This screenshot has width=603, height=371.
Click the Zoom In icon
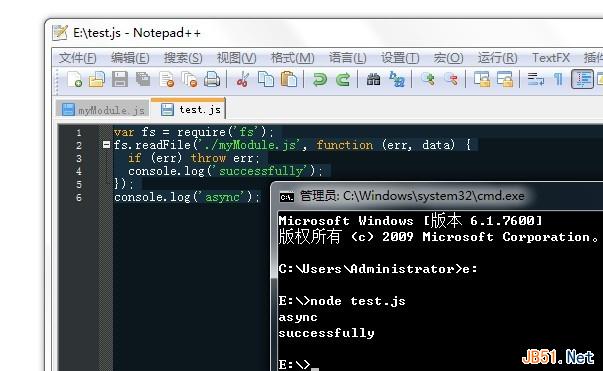point(428,80)
